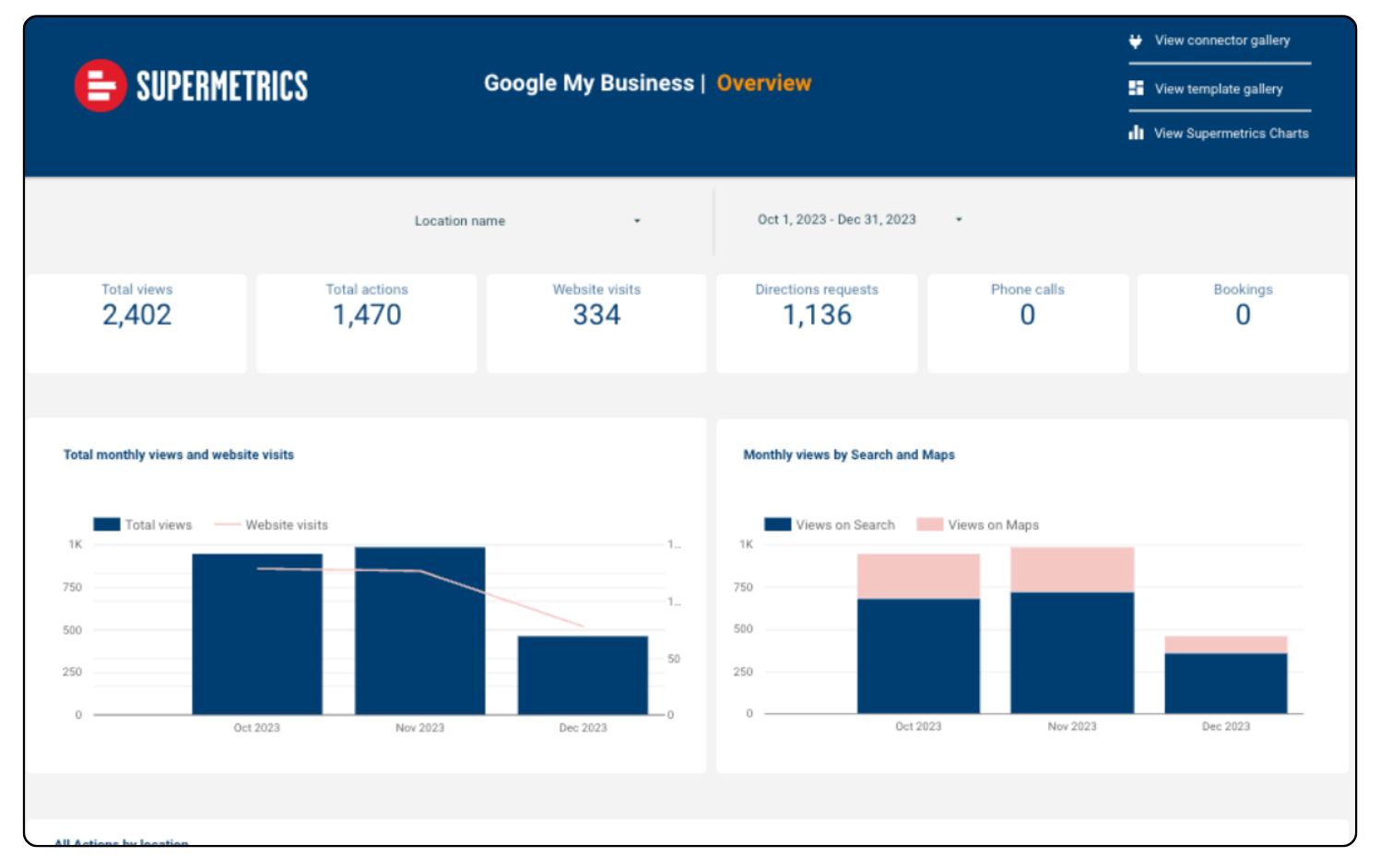Open View connector gallery link
This screenshot has height=868, width=1392.
(x=1221, y=41)
